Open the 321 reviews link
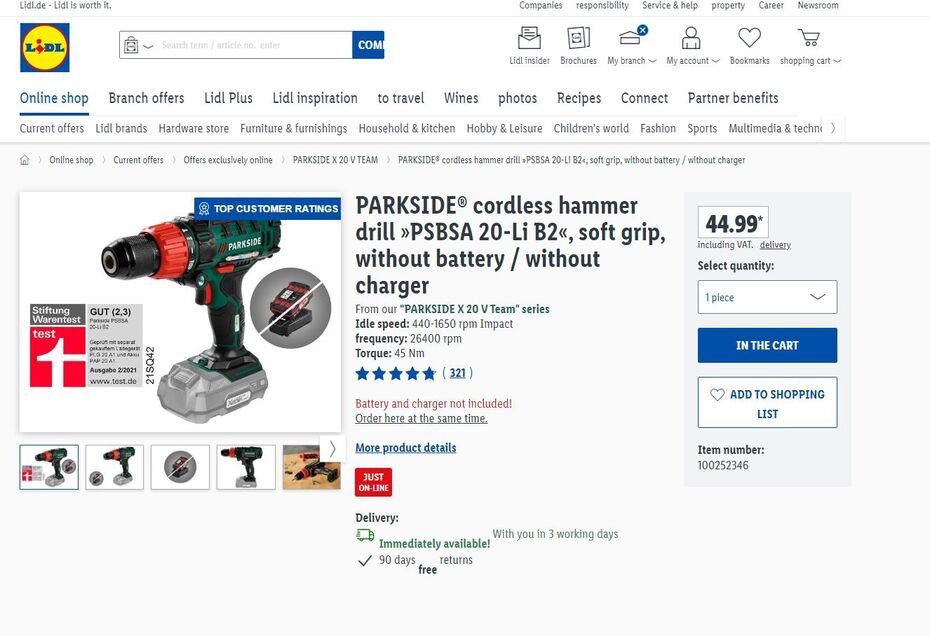Viewport: 930px width, 636px height. pyautogui.click(x=457, y=373)
